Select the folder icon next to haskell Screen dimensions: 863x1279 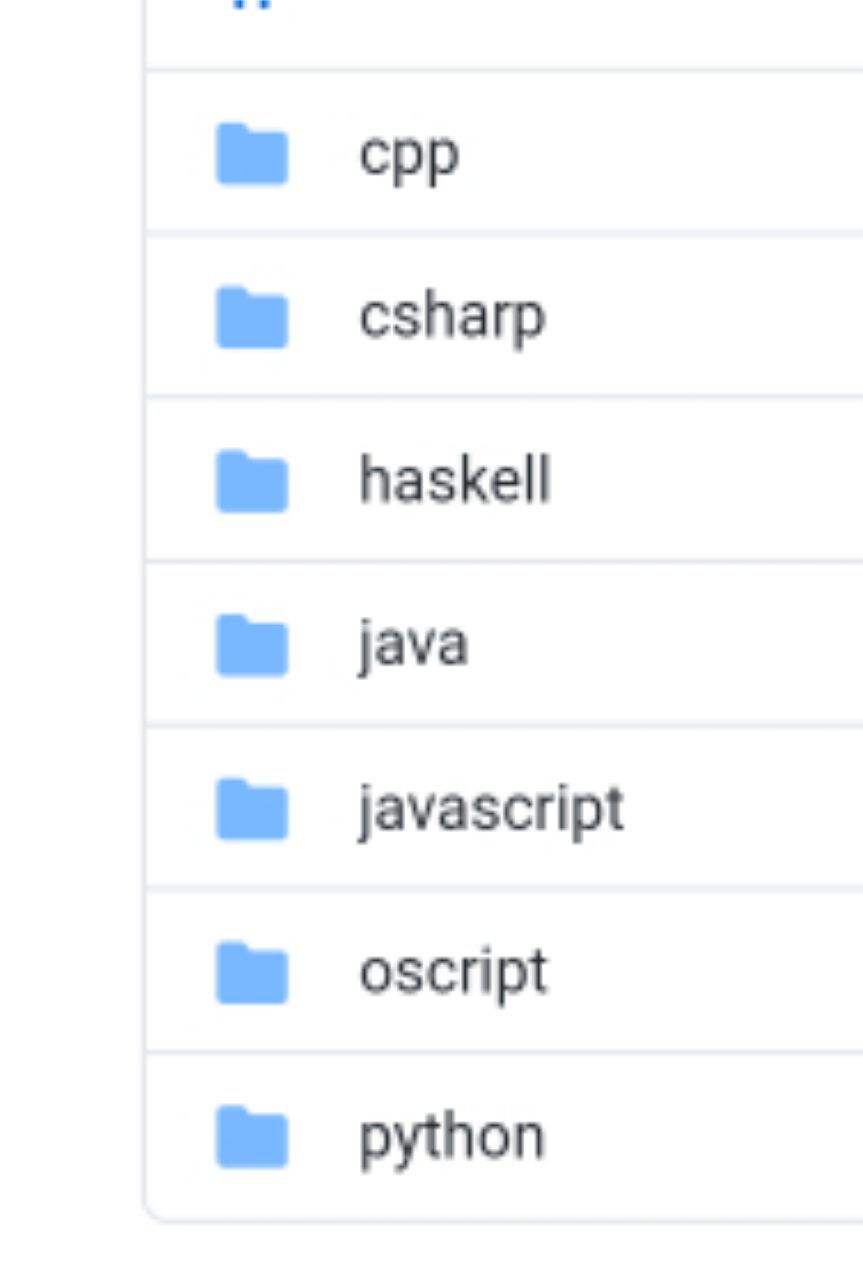251,481
